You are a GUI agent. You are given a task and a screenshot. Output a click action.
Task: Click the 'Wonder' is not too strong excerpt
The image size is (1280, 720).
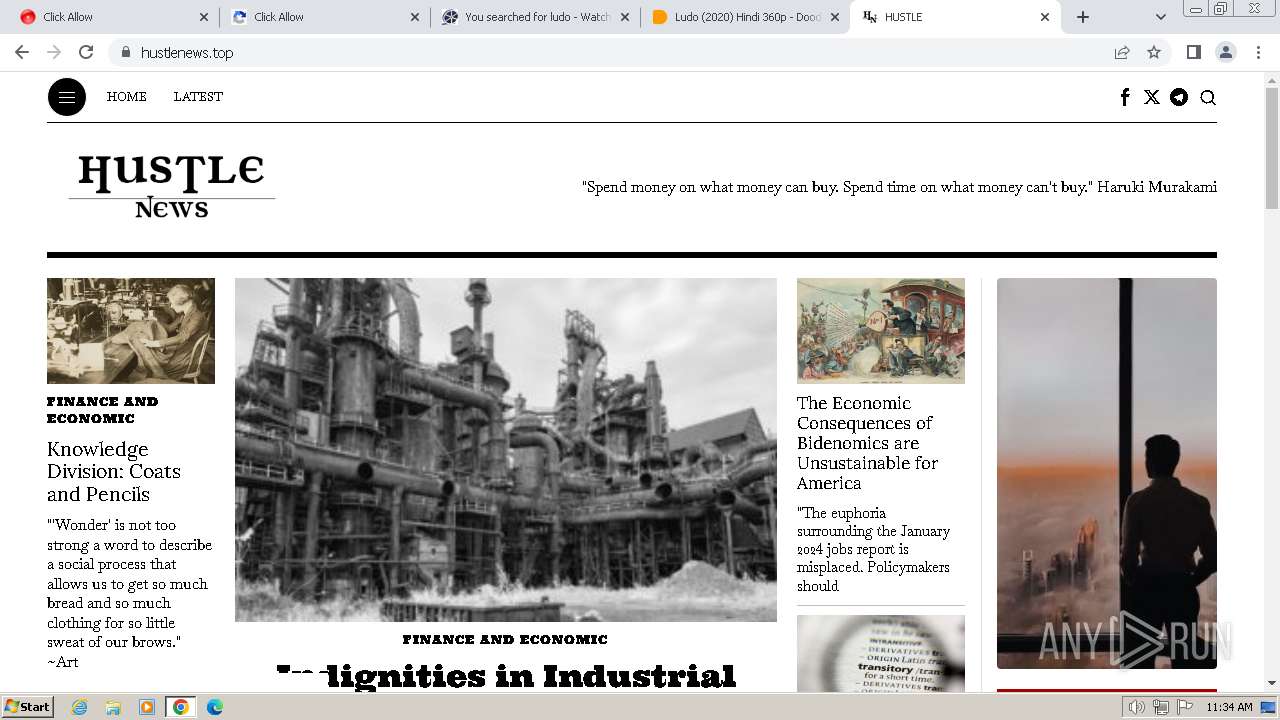129,593
